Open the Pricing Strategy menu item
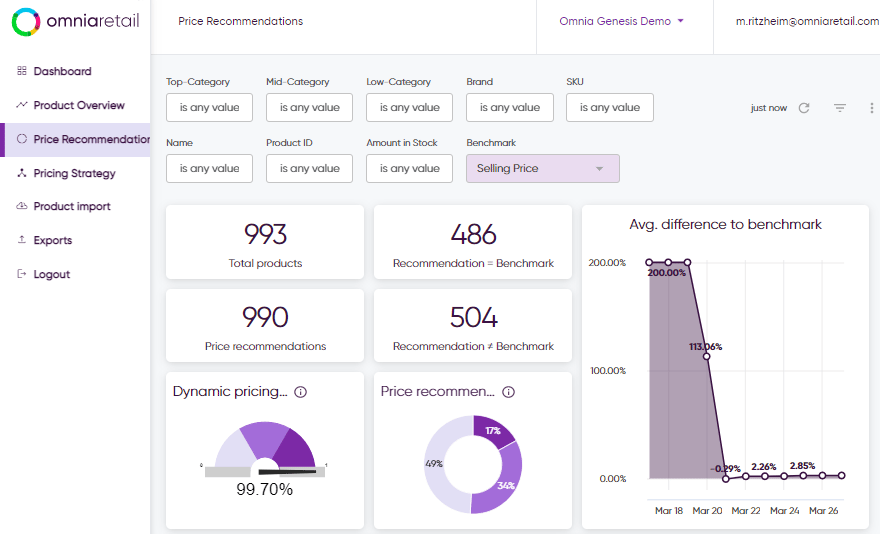880x534 pixels. [x=74, y=173]
